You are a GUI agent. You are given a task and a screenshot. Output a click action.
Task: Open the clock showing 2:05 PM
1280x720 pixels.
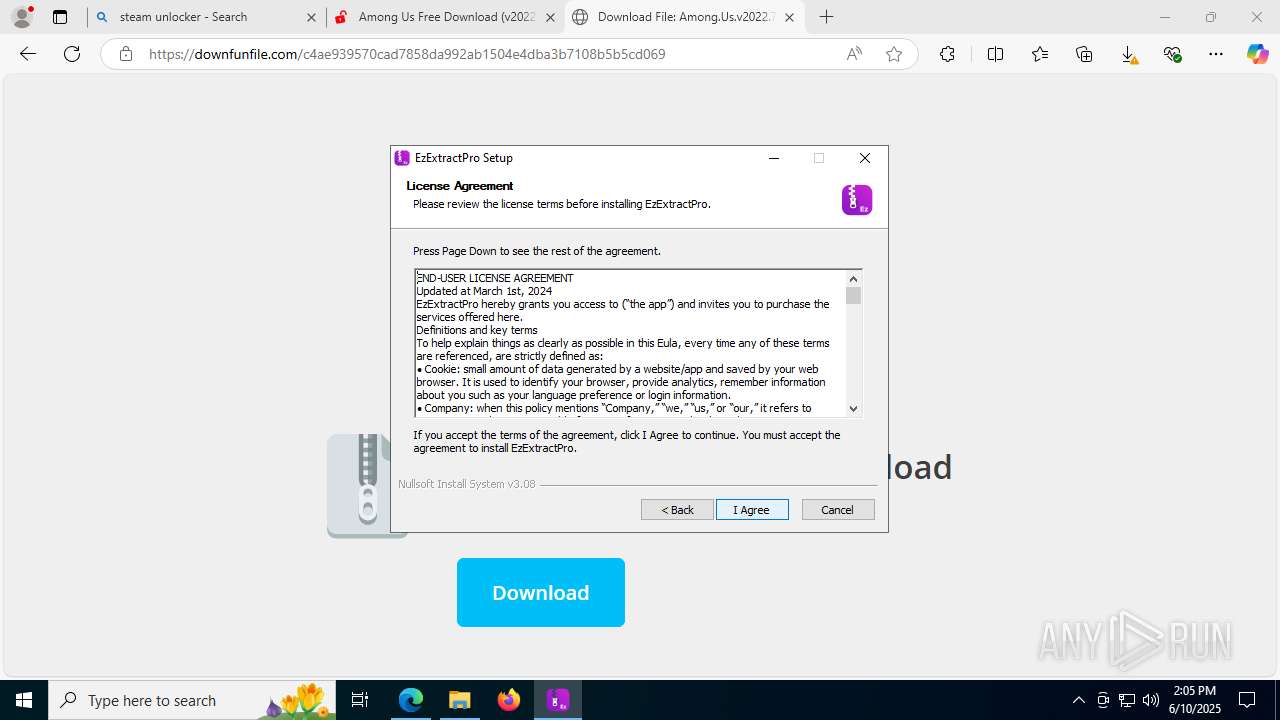pos(1193,700)
